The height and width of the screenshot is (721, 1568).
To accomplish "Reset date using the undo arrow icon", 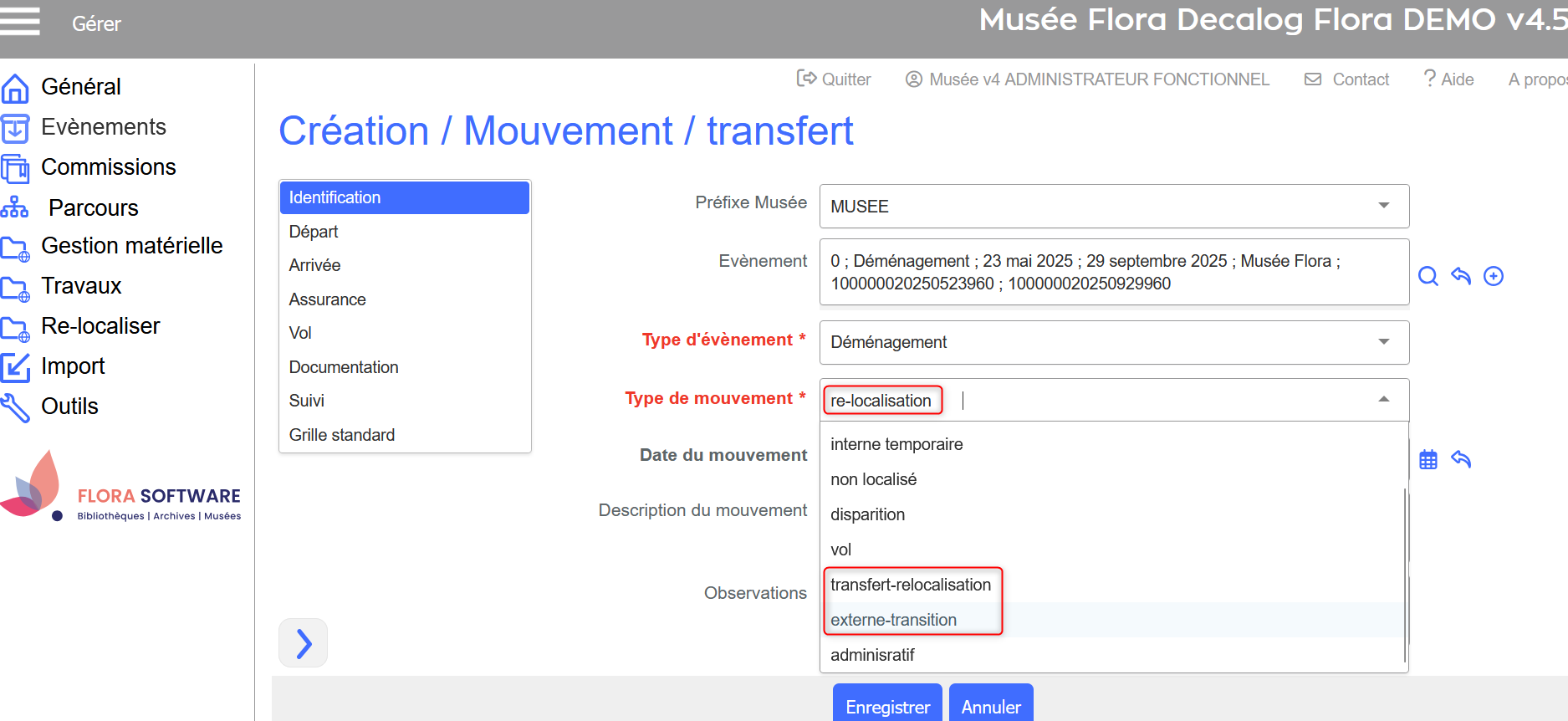I will point(1461,459).
